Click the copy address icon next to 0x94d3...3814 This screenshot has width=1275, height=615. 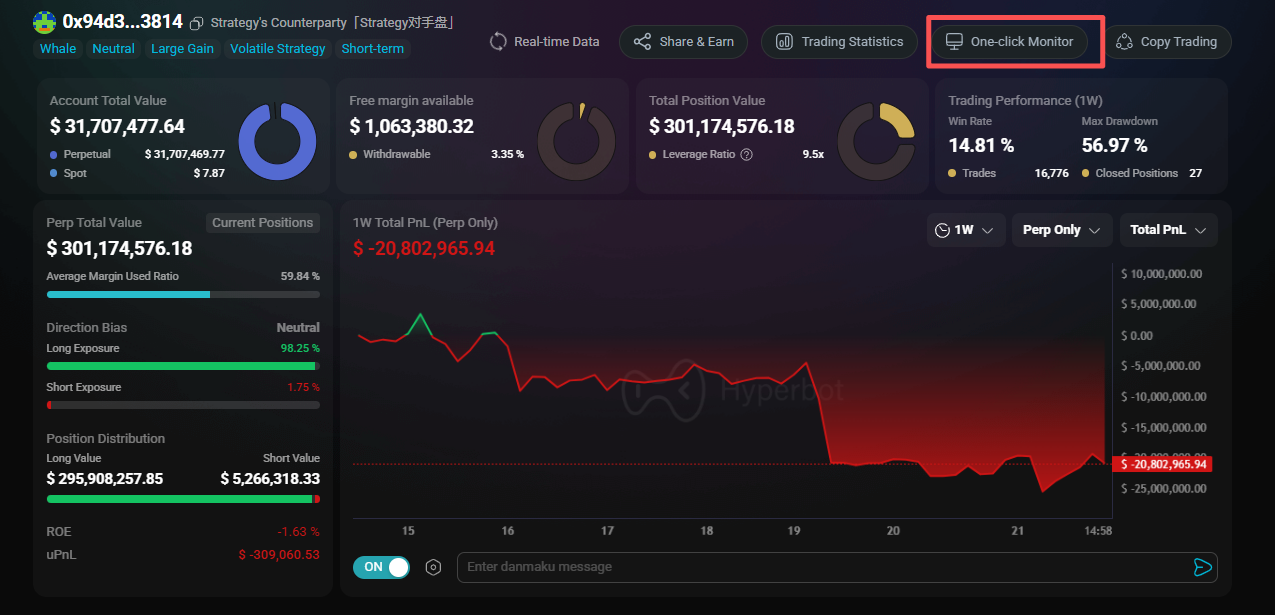point(197,23)
